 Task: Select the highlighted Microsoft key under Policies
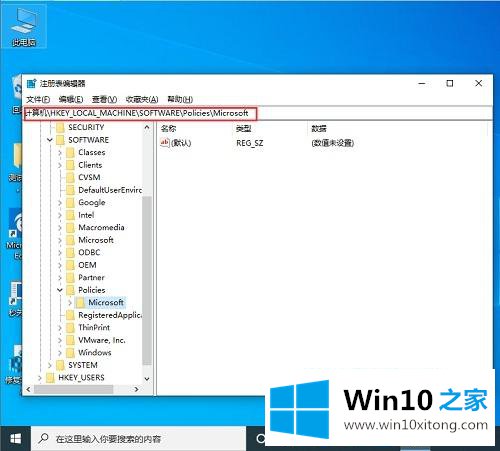106,302
